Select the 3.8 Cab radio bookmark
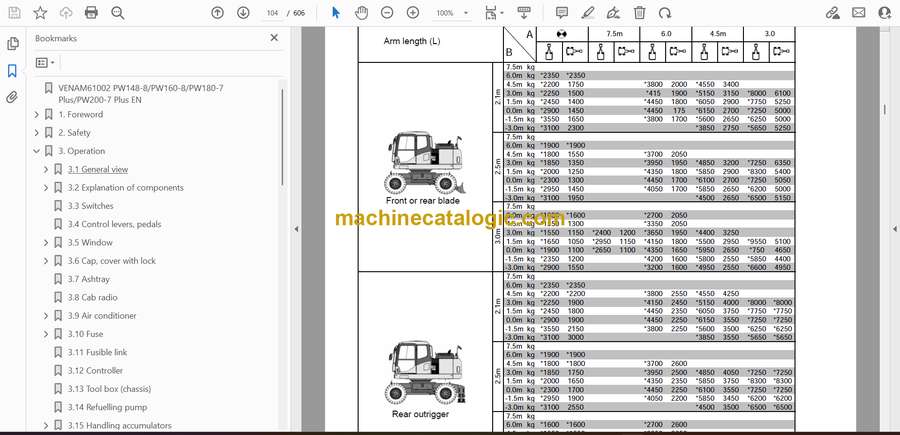The width and height of the screenshot is (900, 435). coord(94,297)
